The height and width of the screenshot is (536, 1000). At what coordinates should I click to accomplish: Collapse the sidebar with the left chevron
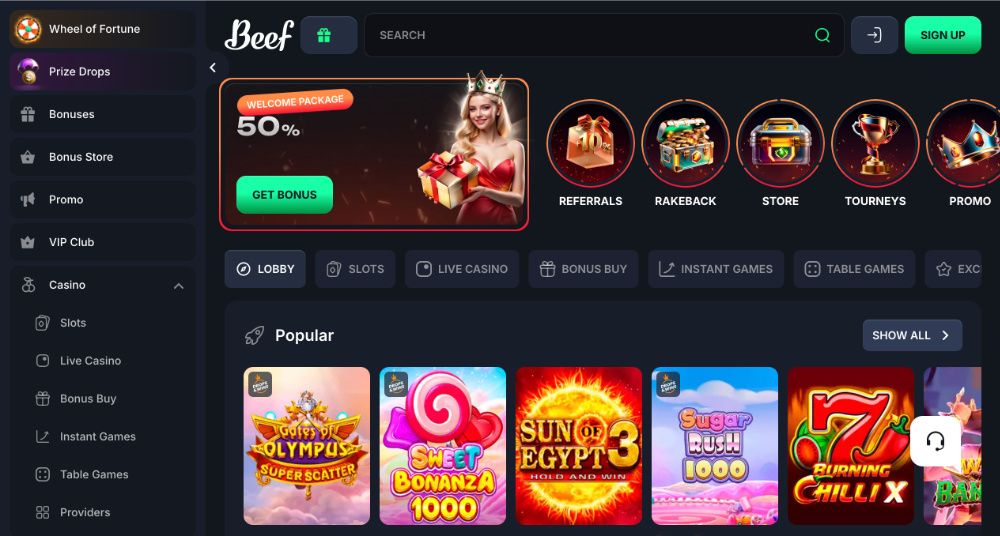[213, 68]
